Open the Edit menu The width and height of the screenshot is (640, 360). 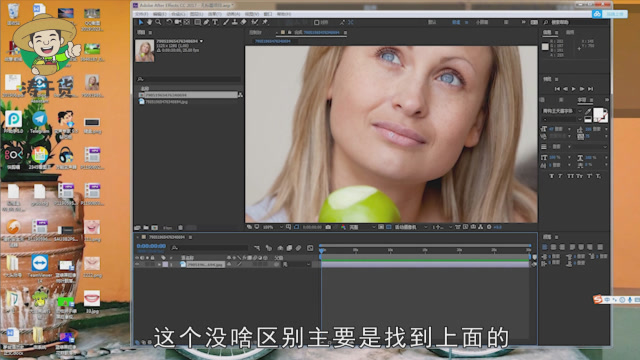pos(159,14)
